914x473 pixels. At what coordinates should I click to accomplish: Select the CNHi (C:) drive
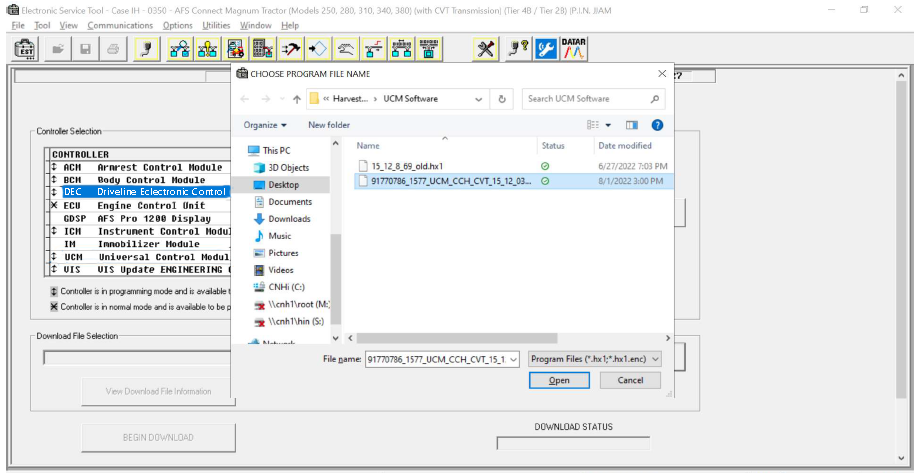pos(286,287)
